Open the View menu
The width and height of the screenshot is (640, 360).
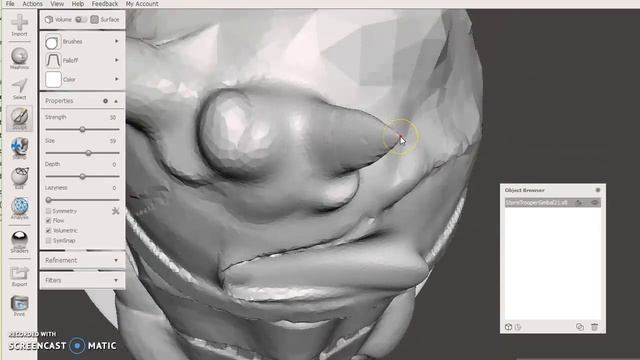(57, 4)
